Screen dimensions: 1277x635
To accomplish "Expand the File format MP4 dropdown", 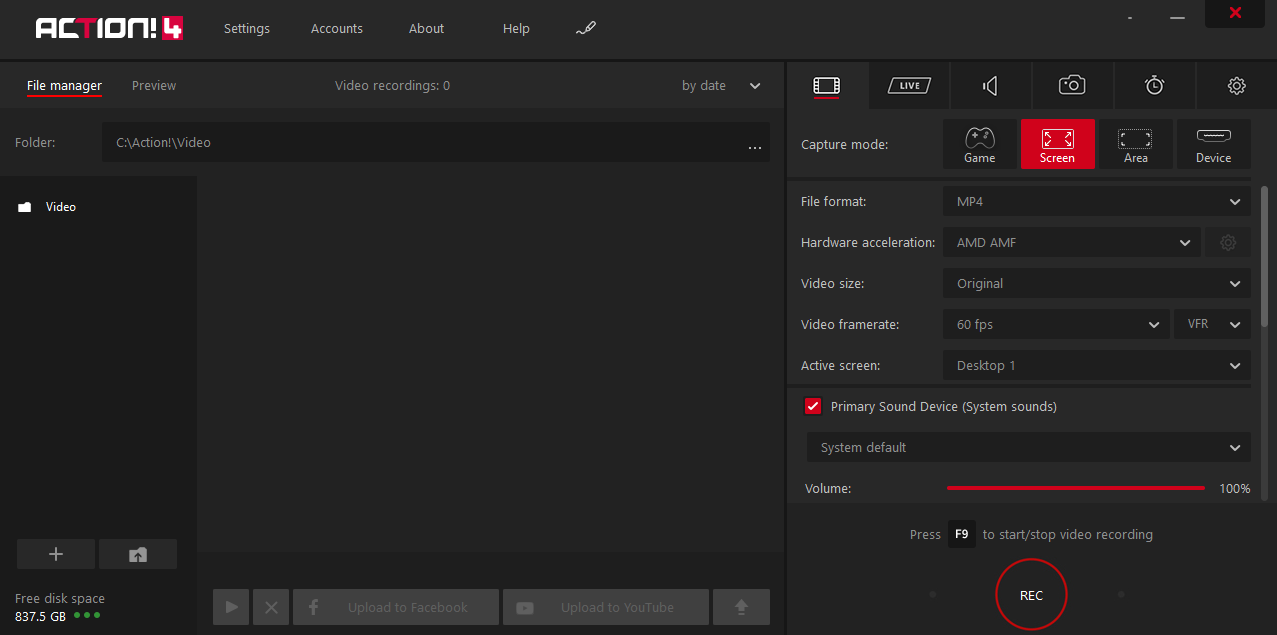I will (x=1096, y=201).
